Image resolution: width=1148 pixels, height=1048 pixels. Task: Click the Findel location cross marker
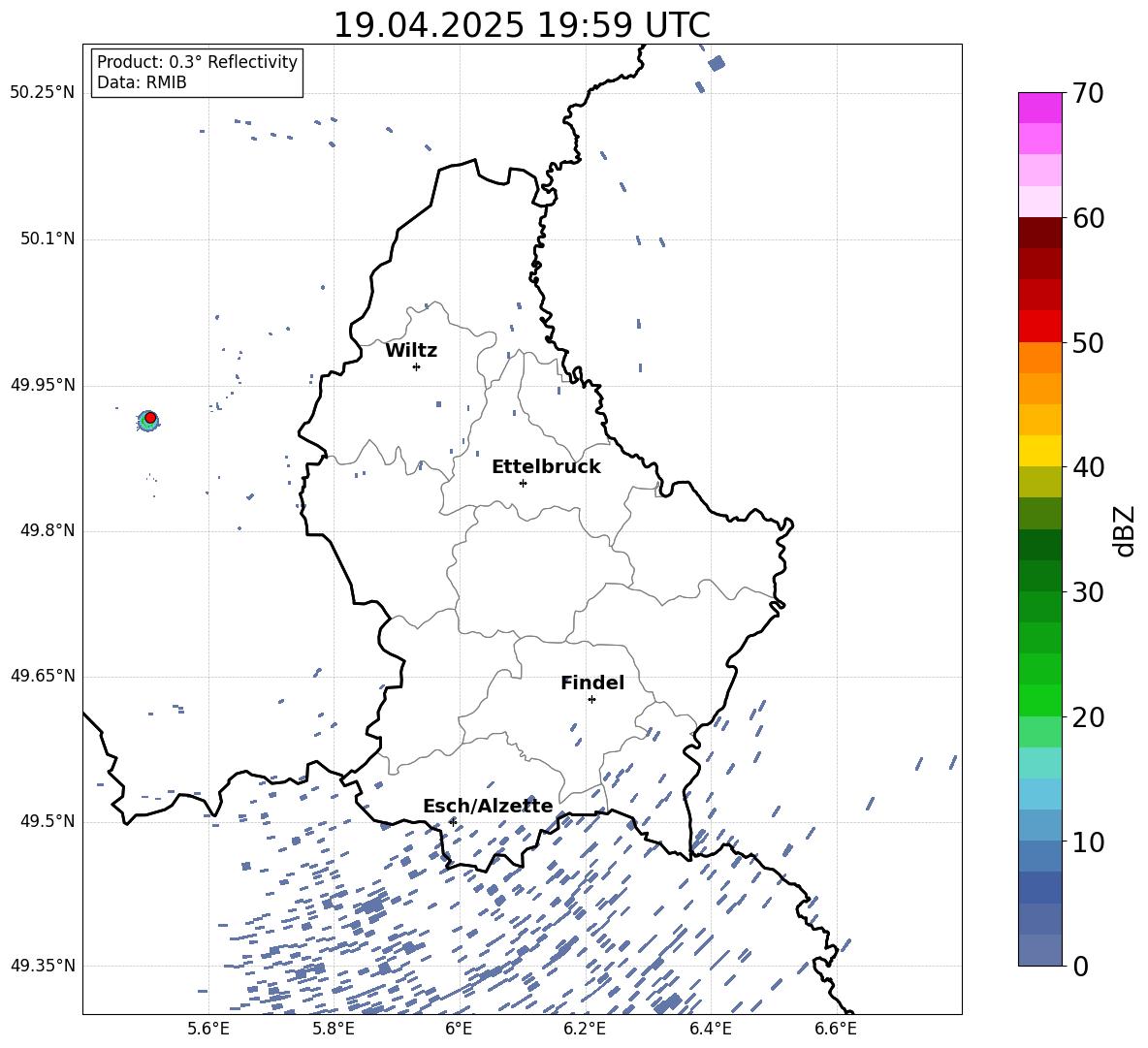tap(591, 700)
